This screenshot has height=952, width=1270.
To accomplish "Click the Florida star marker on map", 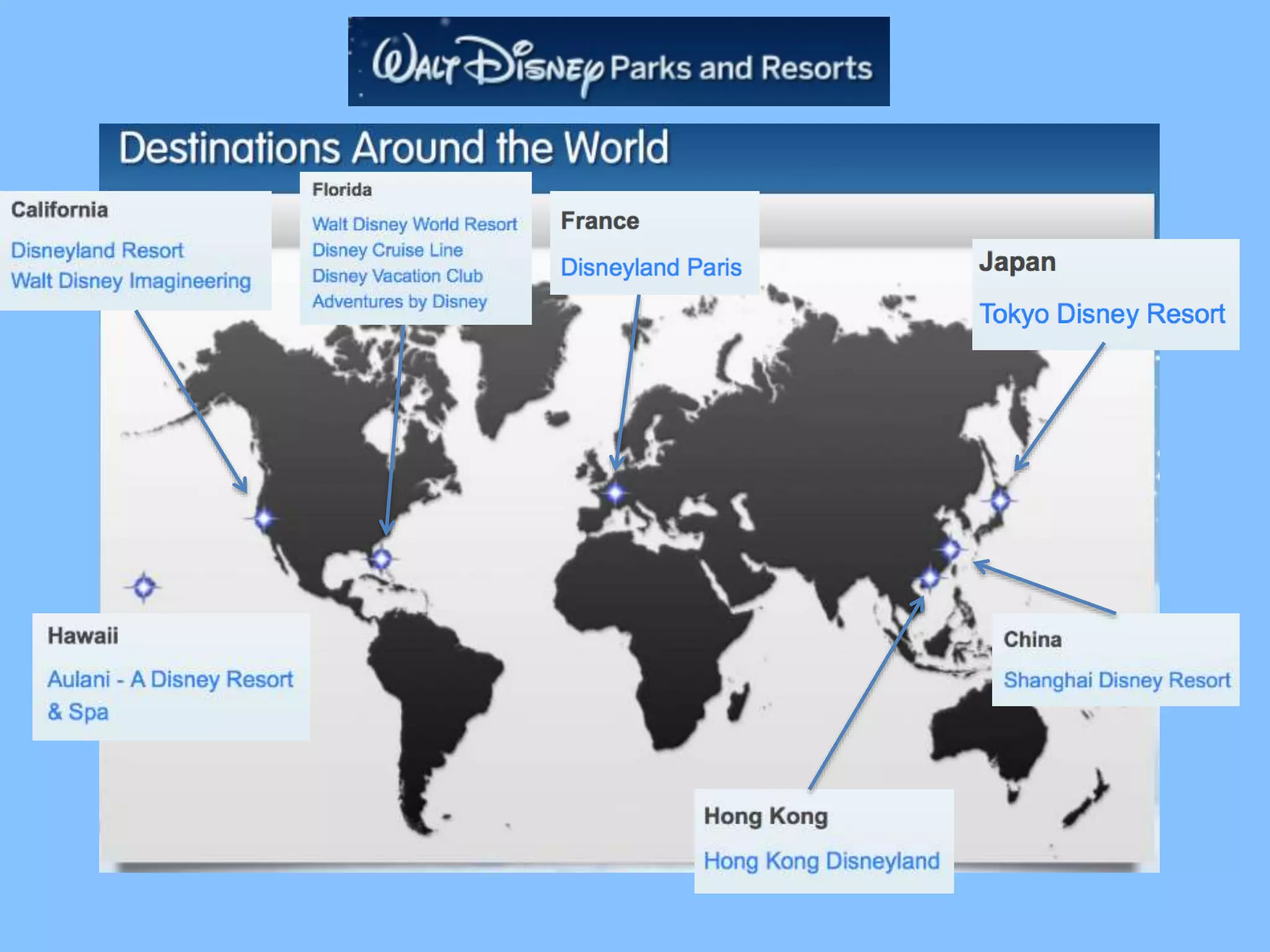I will (381, 558).
